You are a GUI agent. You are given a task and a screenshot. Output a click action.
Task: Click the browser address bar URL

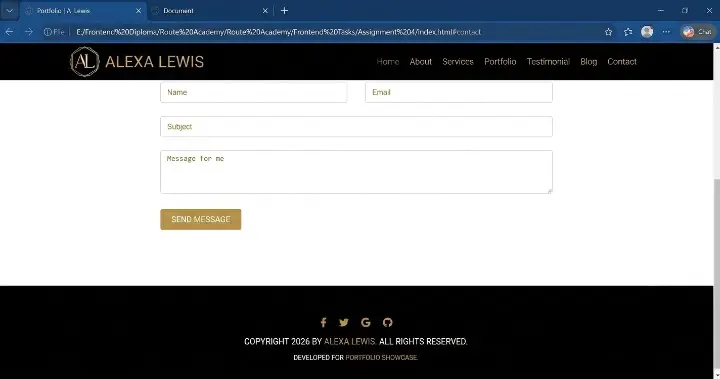point(278,32)
